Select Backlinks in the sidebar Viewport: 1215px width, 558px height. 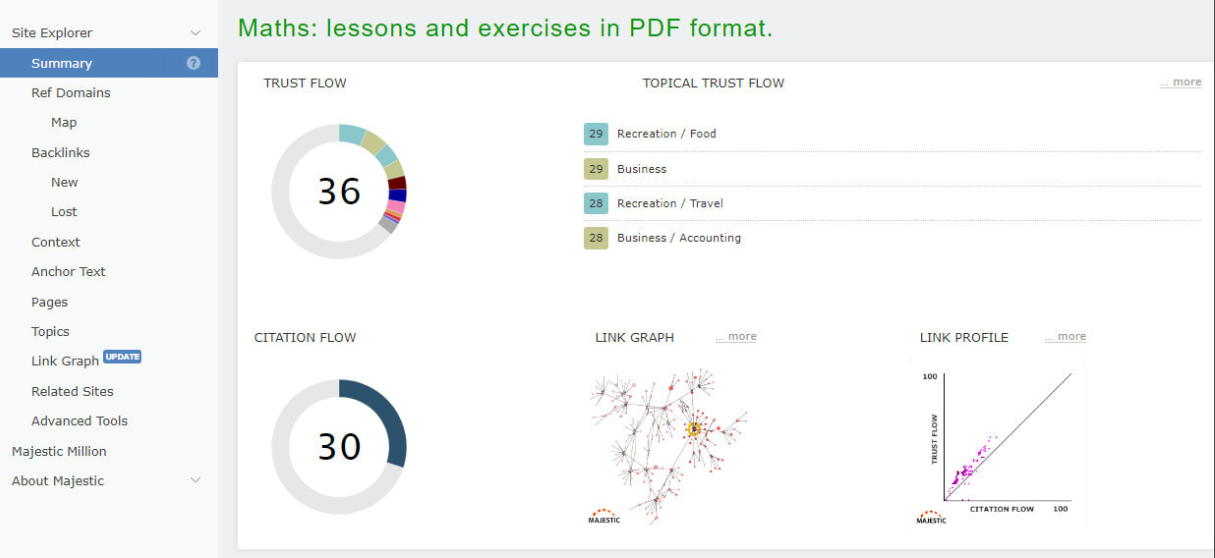[60, 153]
